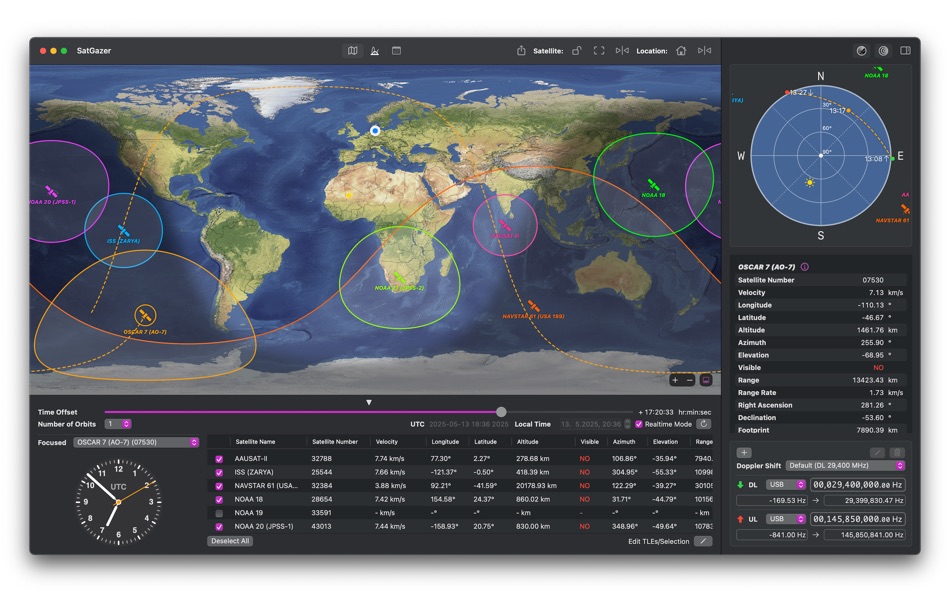Viewport: 950px width, 594px height.
Task: Sort by Satellite Number column header
Action: [x=334, y=442]
